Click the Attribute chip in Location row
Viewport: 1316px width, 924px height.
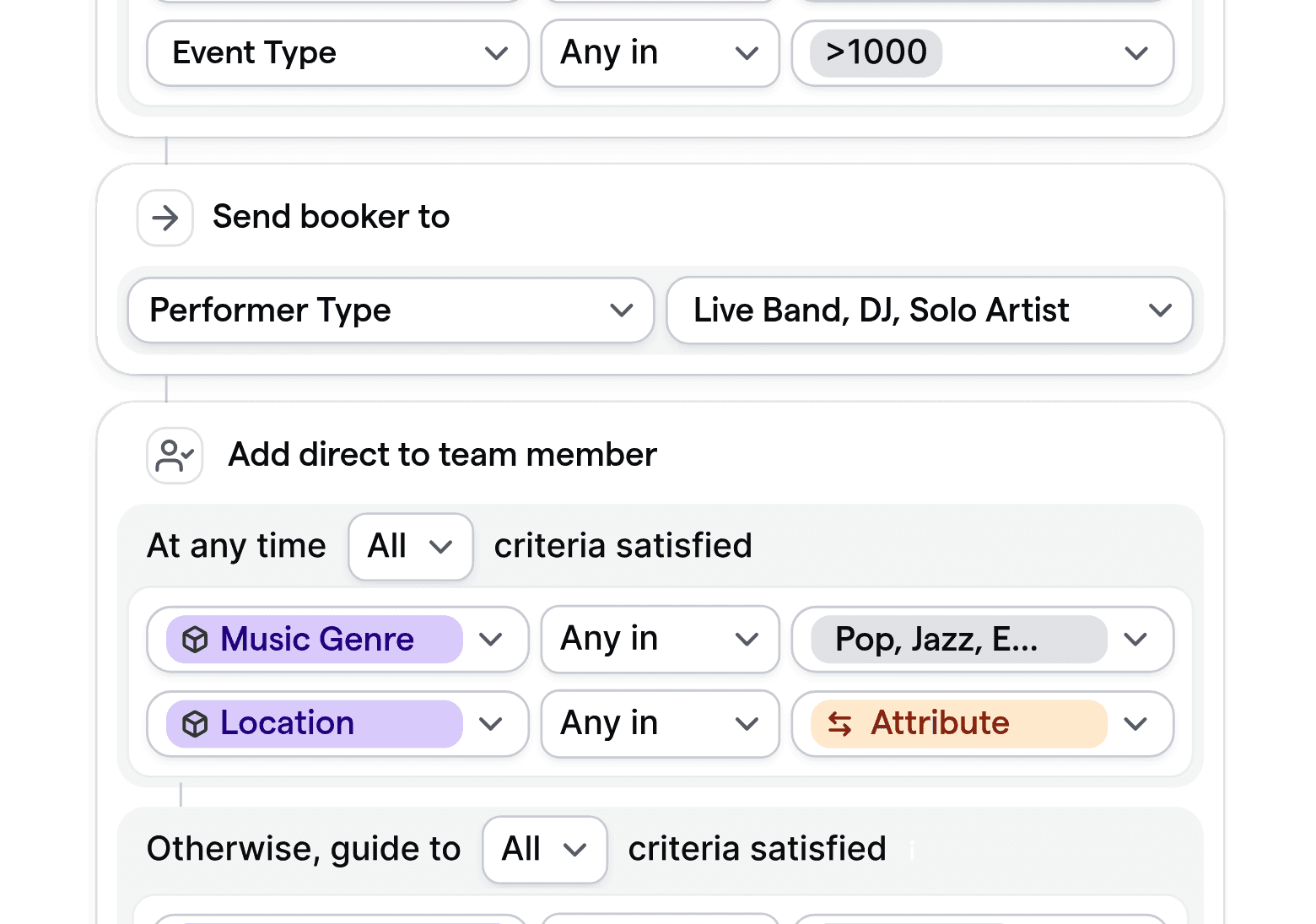[941, 723]
